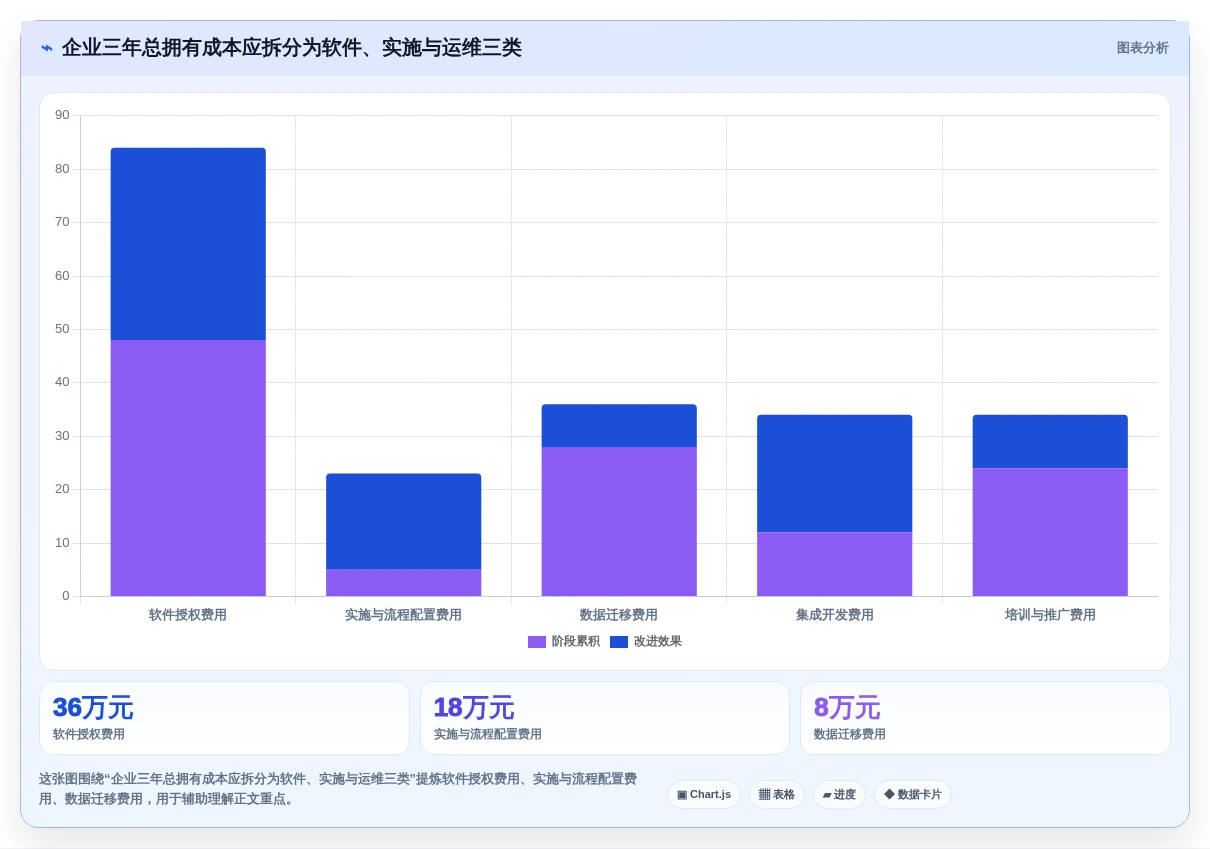Select the 8万元 数据迁移费用 card
Viewport: 1210px width, 849px height.
tap(985, 718)
